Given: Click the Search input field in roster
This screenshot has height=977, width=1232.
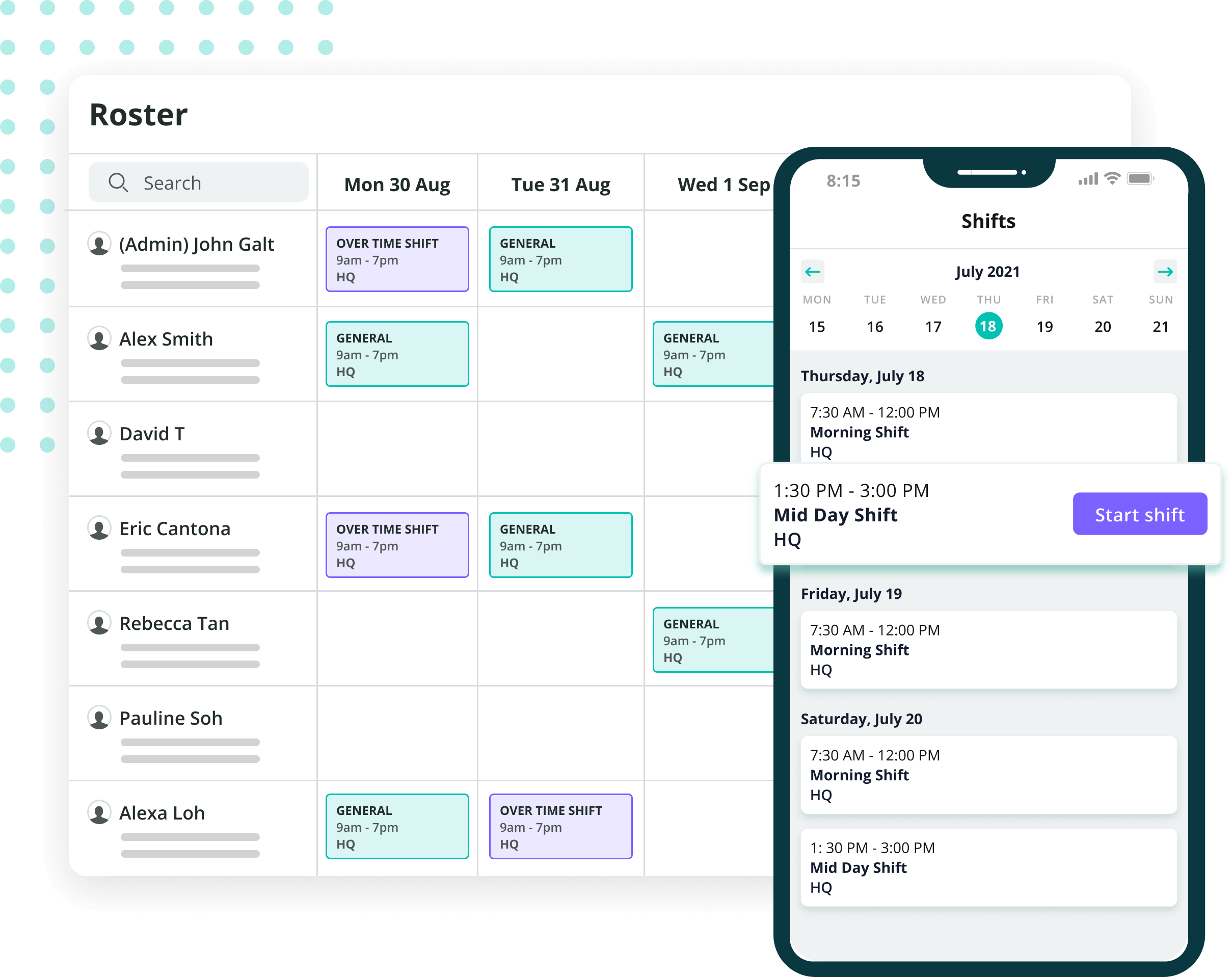Looking at the screenshot, I should (199, 181).
